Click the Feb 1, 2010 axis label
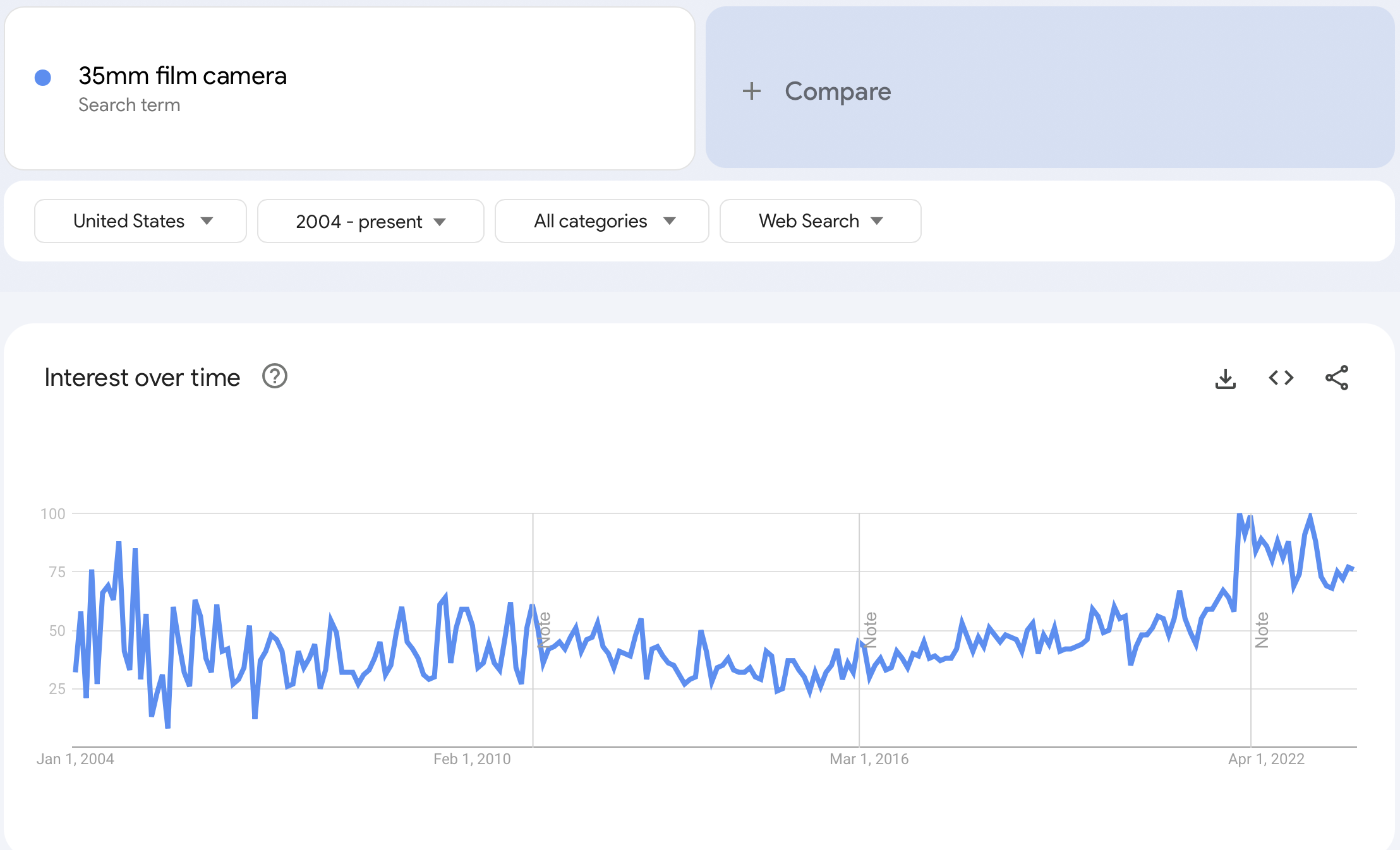The height and width of the screenshot is (850, 1400). [472, 758]
